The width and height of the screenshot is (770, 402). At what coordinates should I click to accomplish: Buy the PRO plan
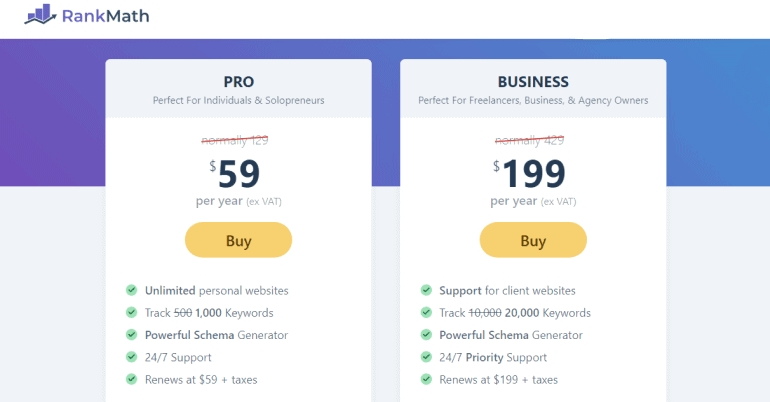[x=238, y=240]
